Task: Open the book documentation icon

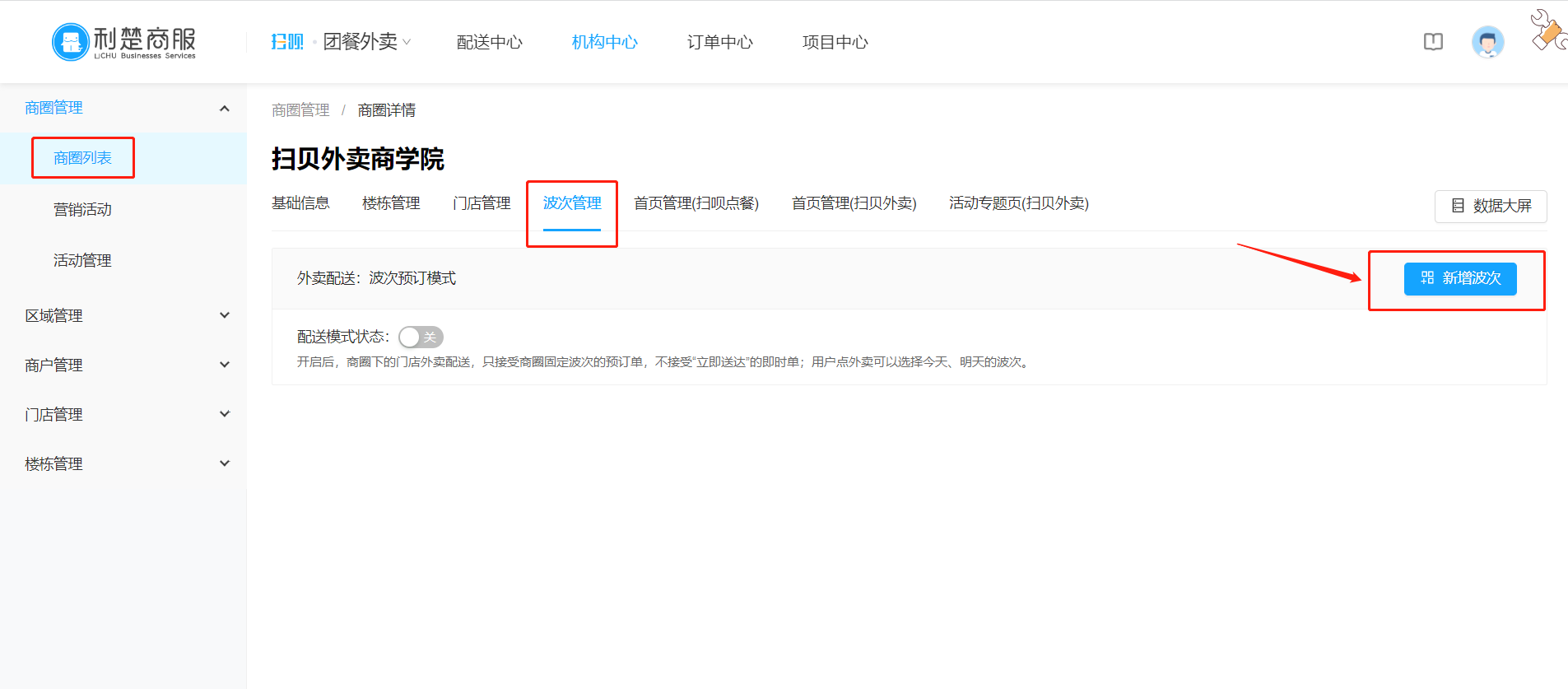Action: click(x=1433, y=42)
